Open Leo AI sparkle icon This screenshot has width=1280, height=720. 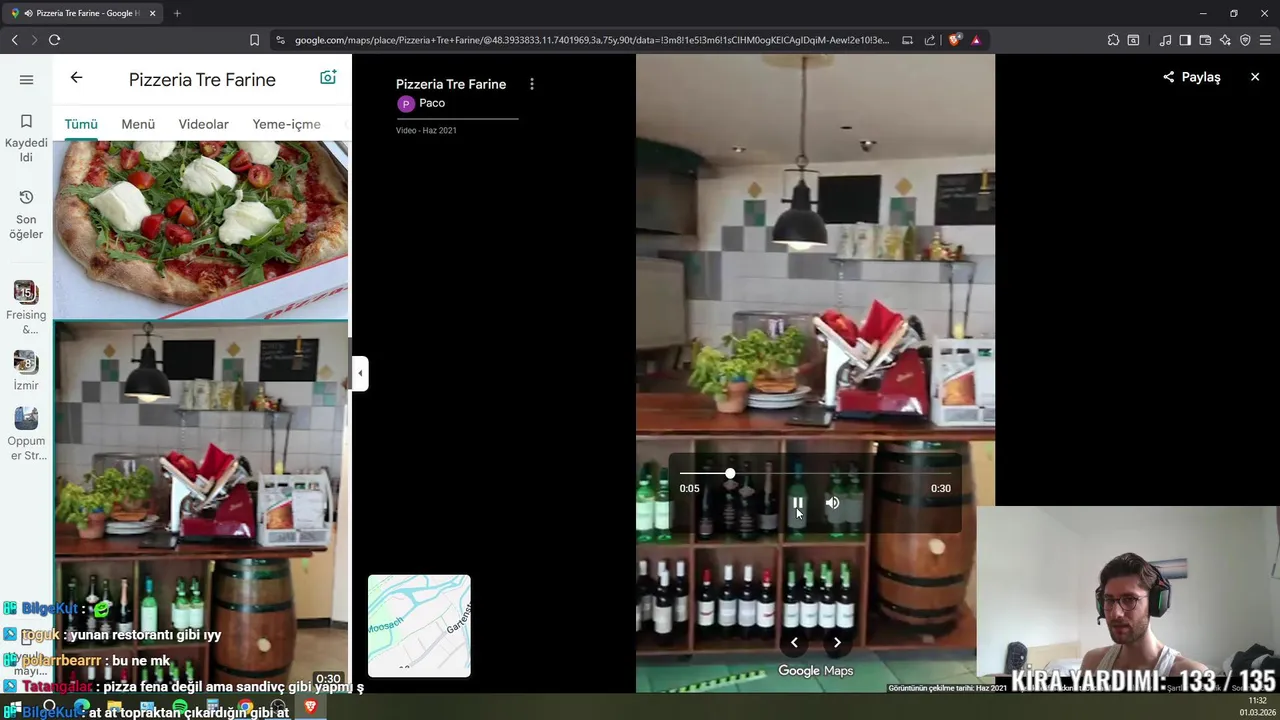click(1225, 40)
